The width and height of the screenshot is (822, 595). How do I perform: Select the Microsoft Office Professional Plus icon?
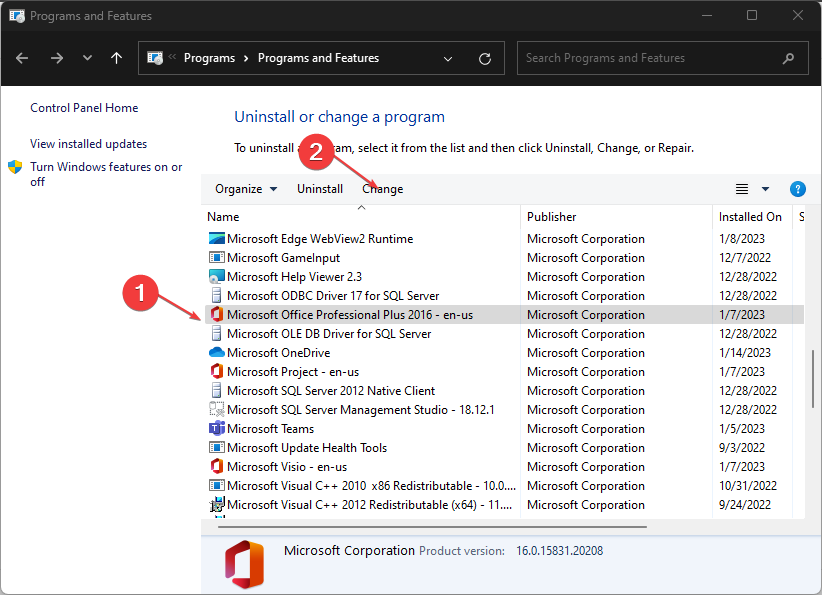click(x=216, y=315)
